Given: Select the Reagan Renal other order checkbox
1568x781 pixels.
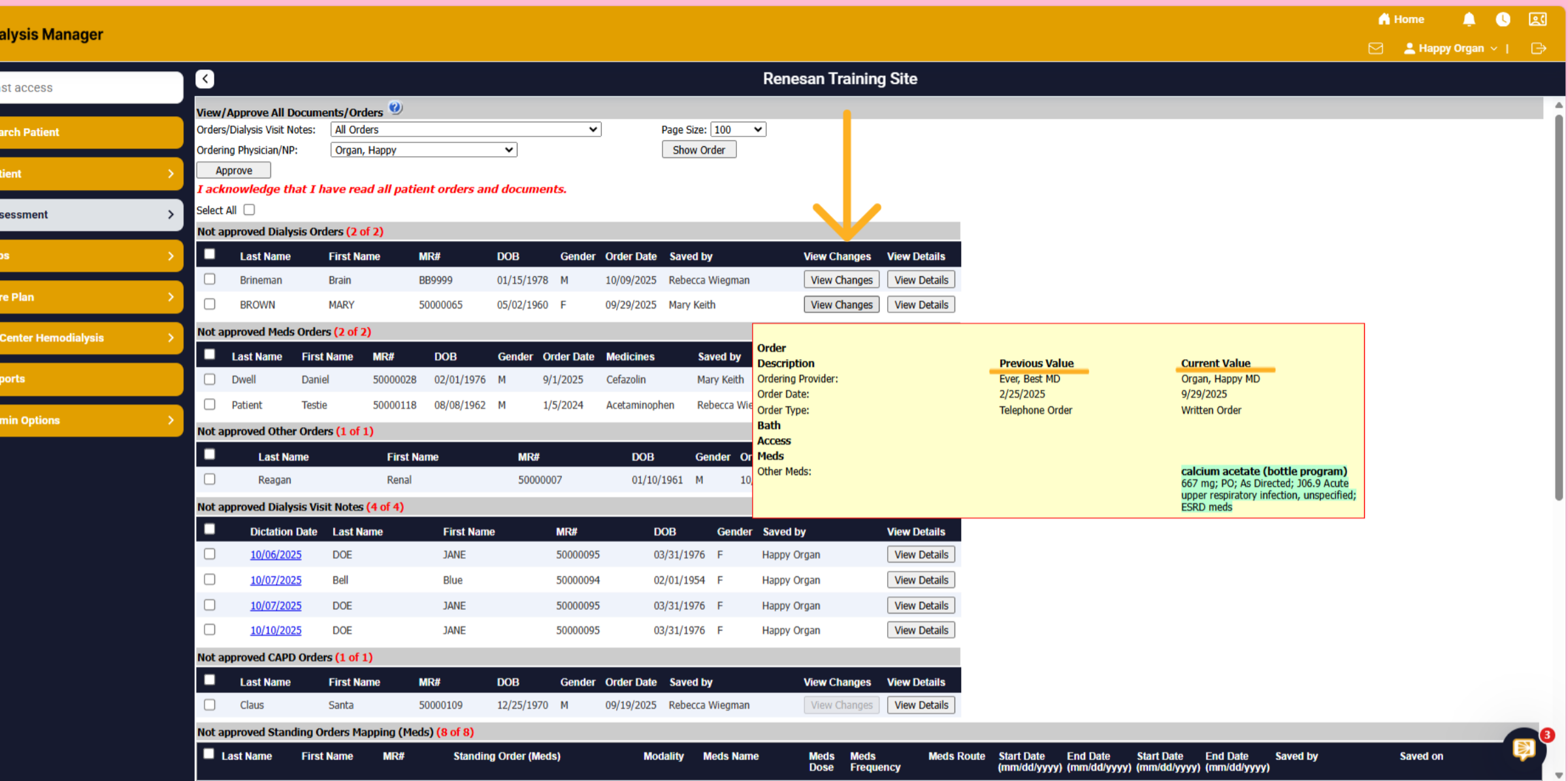Looking at the screenshot, I should pyautogui.click(x=209, y=479).
